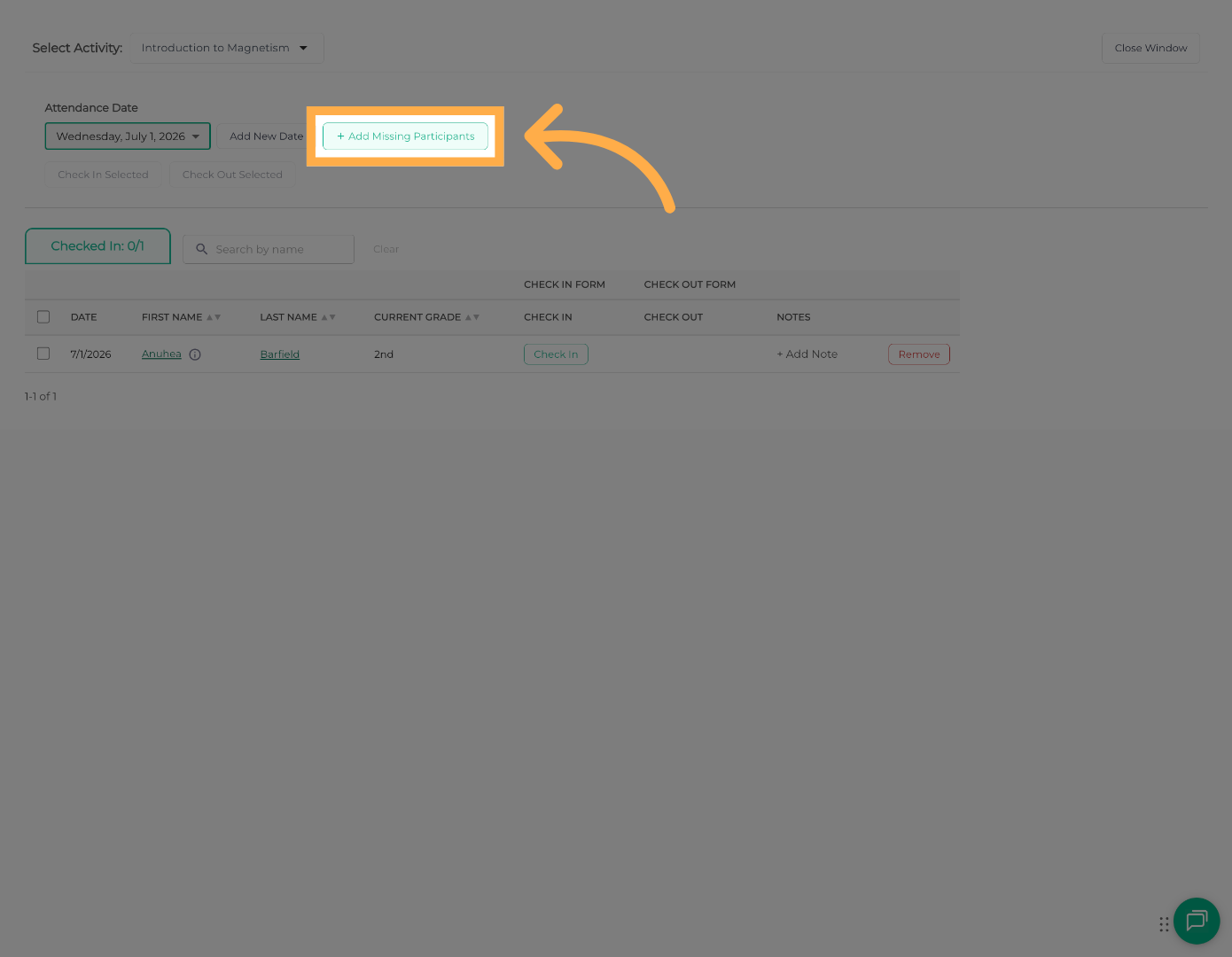Image resolution: width=1232 pixels, height=957 pixels.
Task: Click the info icon next to Anuhea
Action: [195, 354]
